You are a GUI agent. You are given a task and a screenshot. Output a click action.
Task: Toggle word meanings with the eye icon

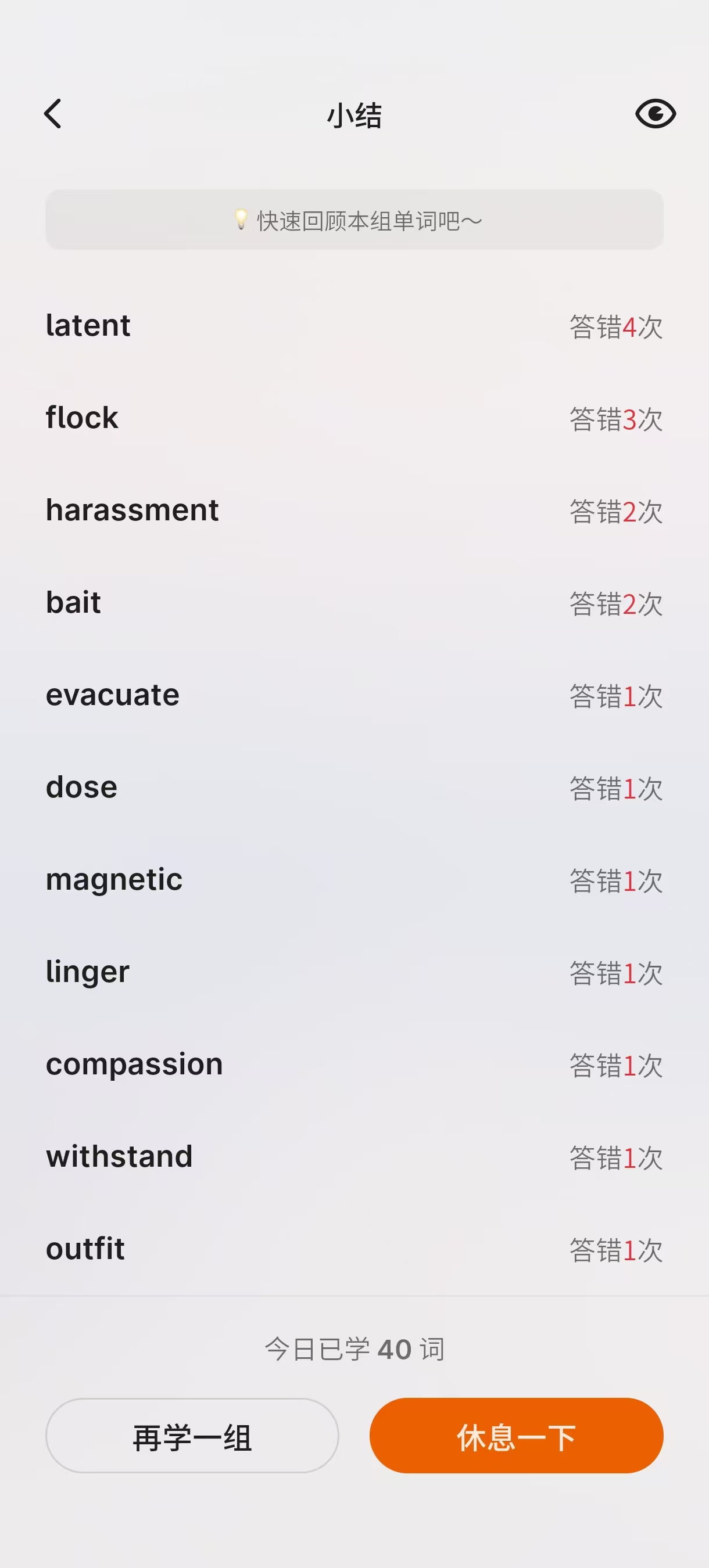656,114
